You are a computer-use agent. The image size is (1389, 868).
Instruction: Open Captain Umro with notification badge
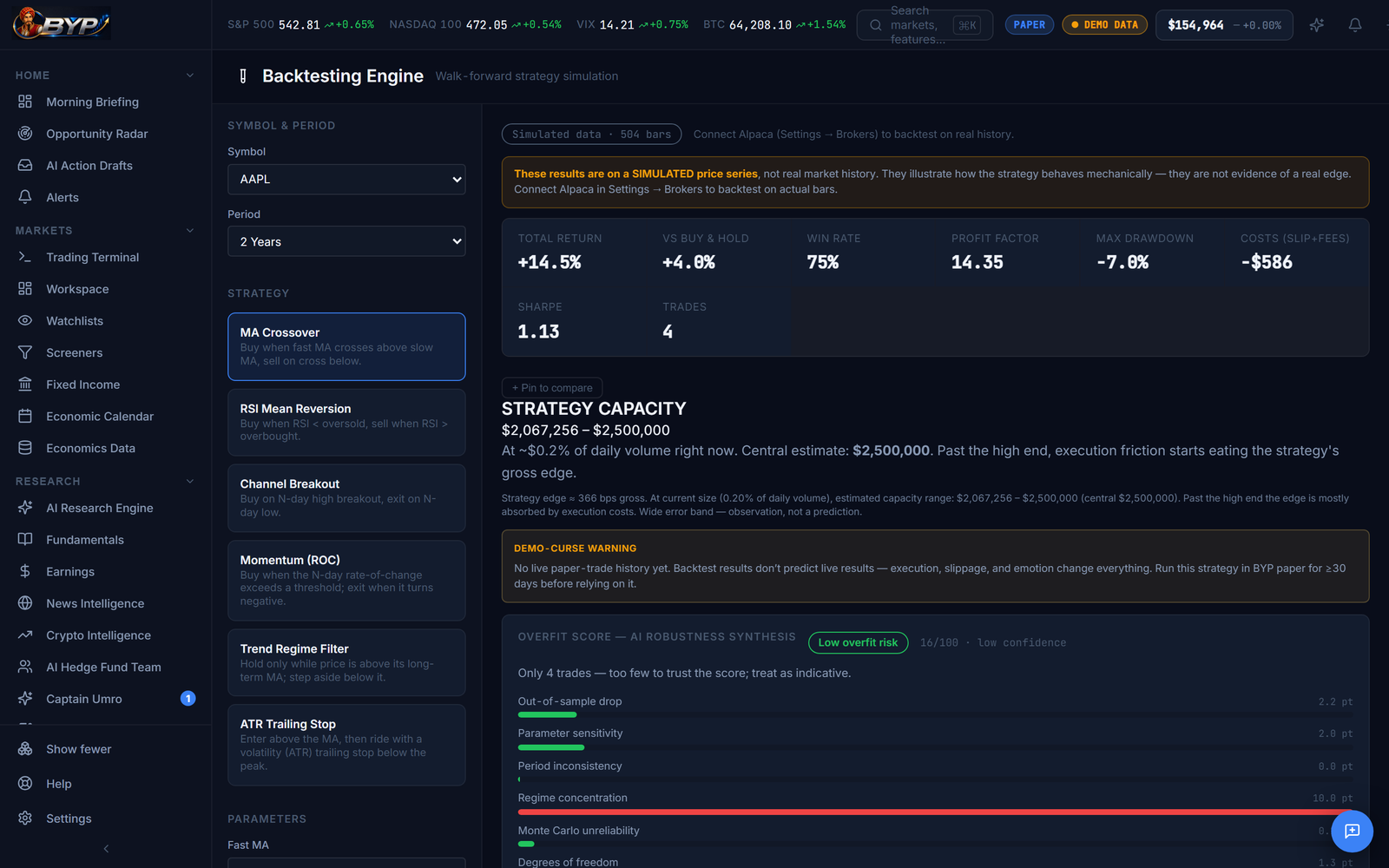[x=106, y=699]
